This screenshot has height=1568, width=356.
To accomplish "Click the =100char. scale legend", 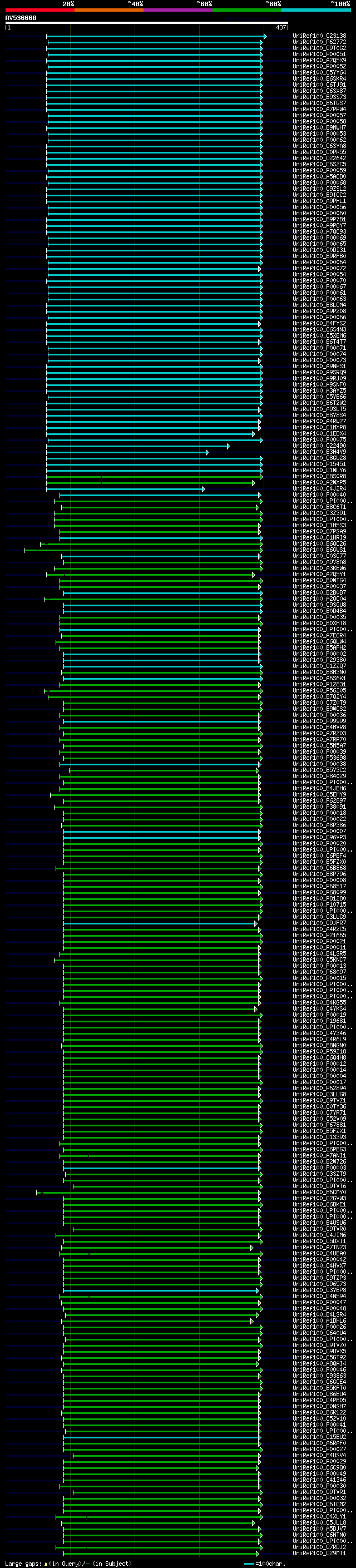I will point(264,1564).
